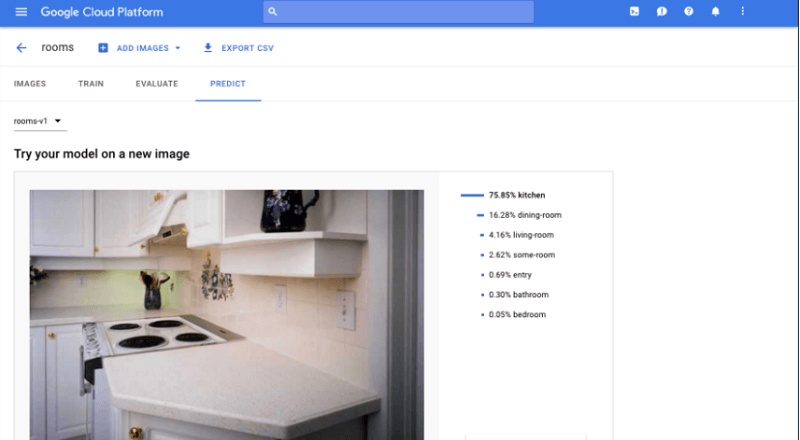Image resolution: width=800 pixels, height=440 pixels.
Task: Click the Google Cloud Platform title
Action: (101, 12)
